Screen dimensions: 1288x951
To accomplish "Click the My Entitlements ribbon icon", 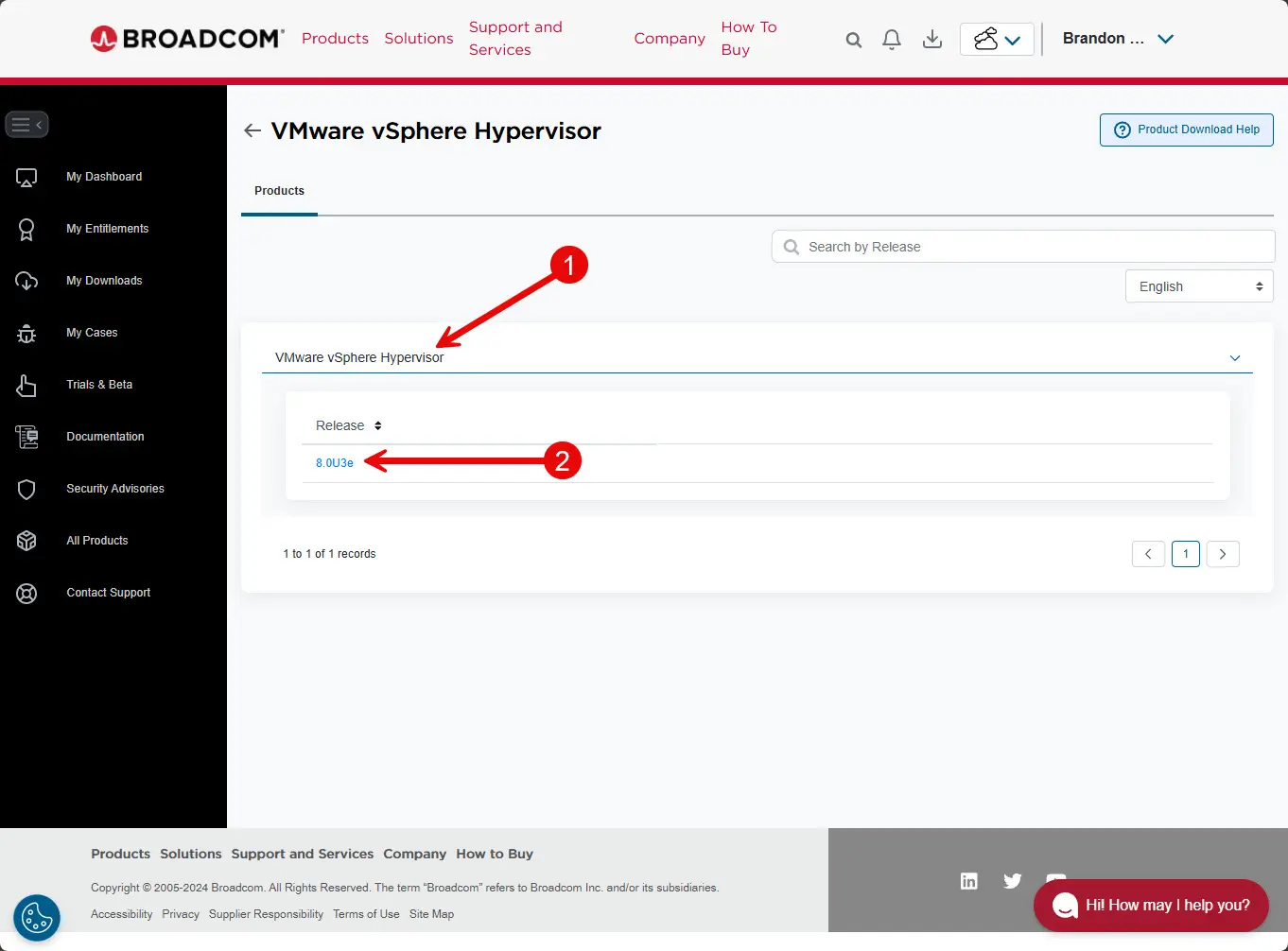I will [x=26, y=229].
